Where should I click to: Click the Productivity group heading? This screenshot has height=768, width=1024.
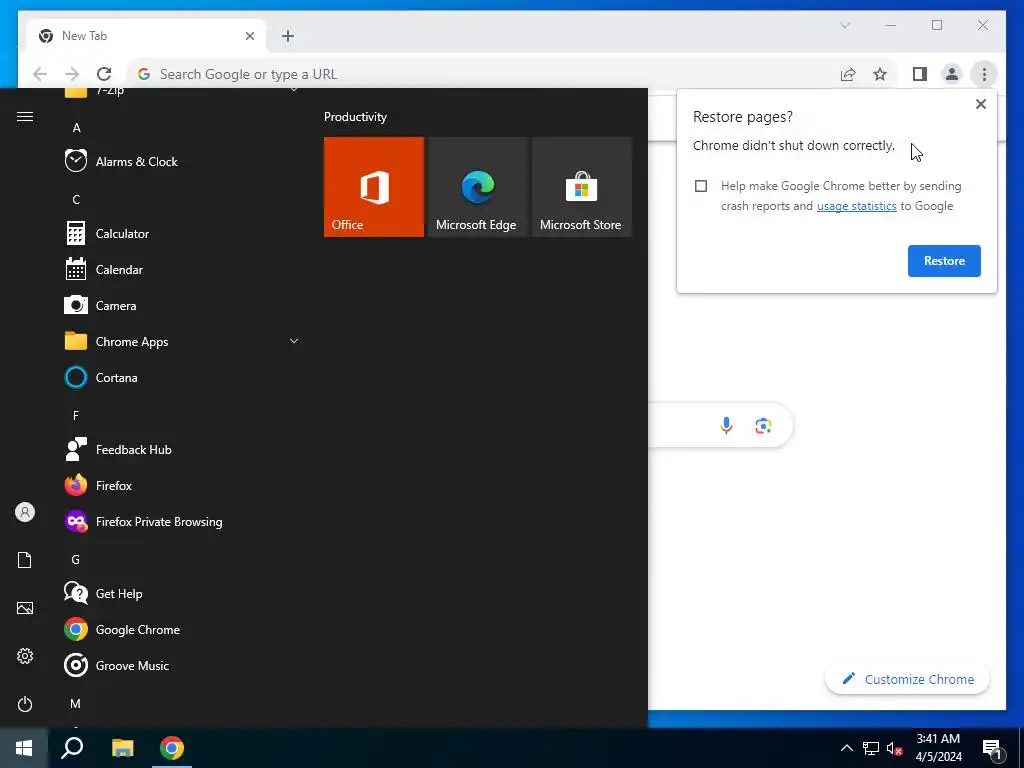pyautogui.click(x=355, y=117)
